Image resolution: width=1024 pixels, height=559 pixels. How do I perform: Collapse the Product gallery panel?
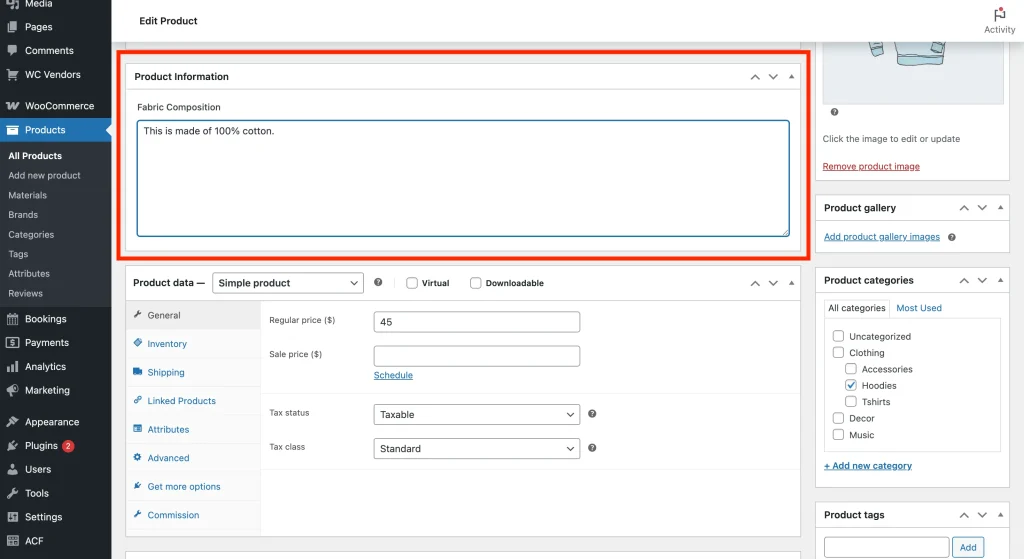tap(1000, 208)
